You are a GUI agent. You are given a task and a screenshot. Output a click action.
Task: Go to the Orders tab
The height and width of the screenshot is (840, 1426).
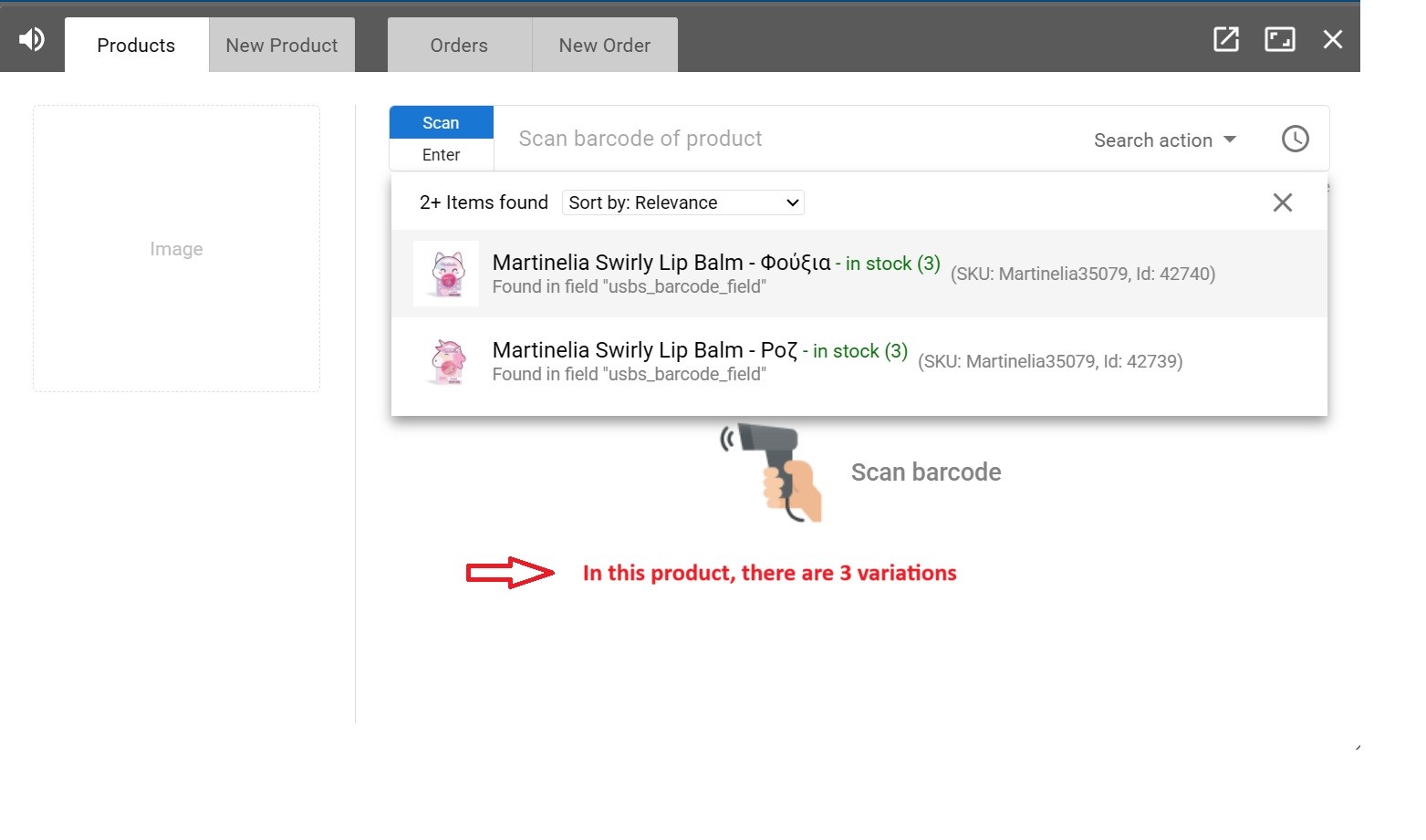[459, 46]
